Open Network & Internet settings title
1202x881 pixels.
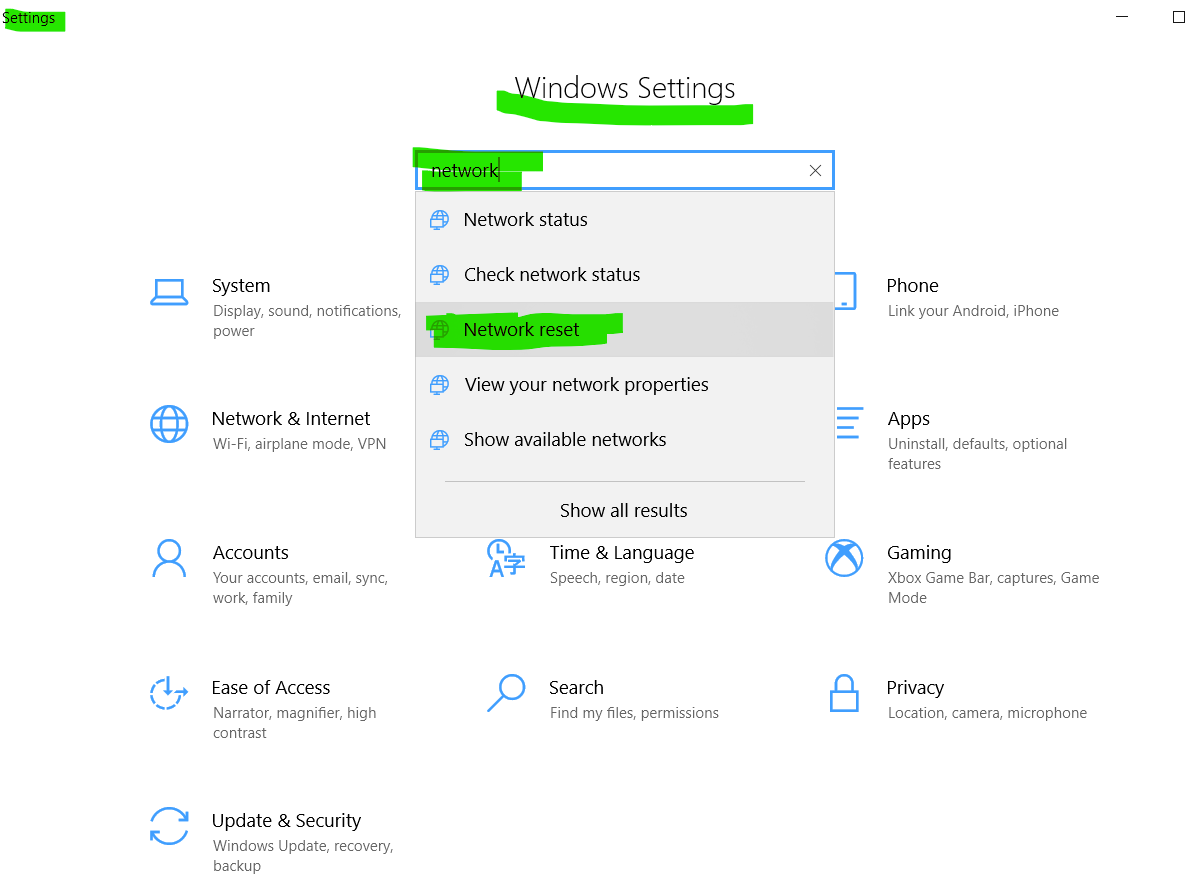[x=291, y=419]
